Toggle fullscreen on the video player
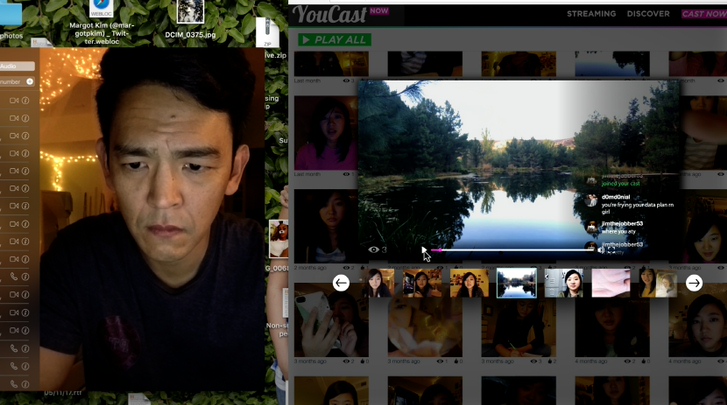This screenshot has width=727, height=405. pos(612,250)
